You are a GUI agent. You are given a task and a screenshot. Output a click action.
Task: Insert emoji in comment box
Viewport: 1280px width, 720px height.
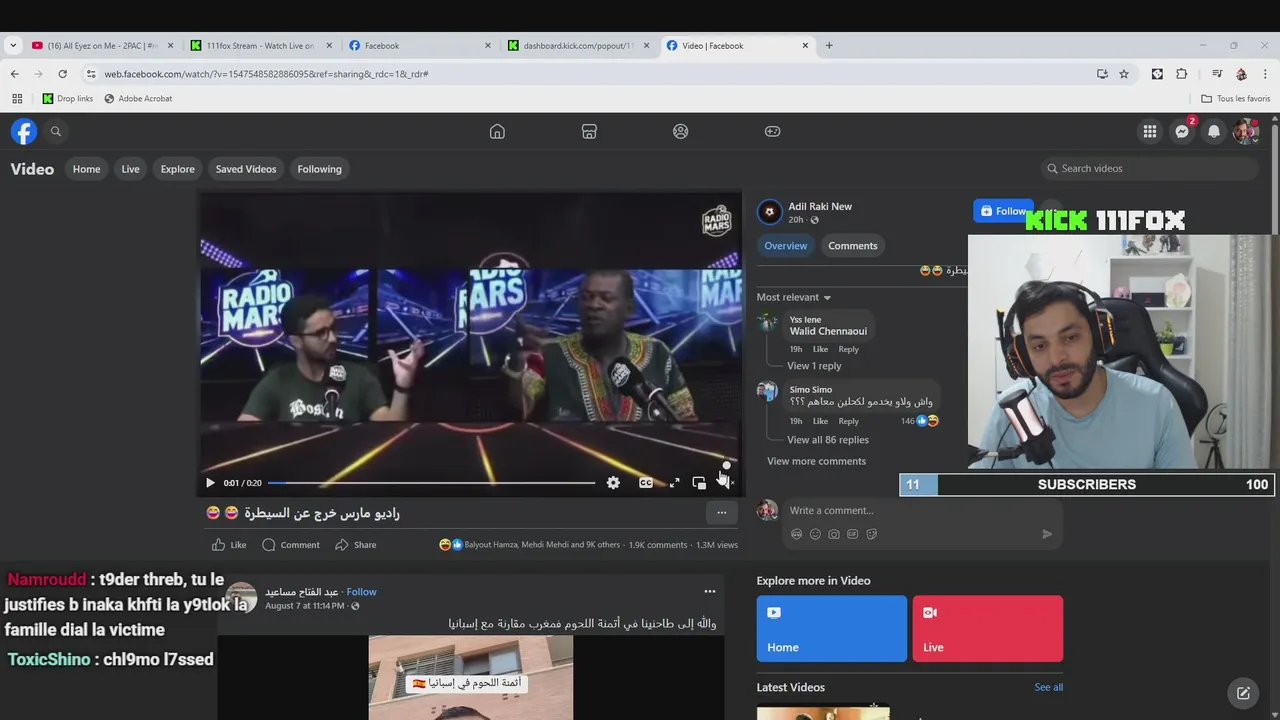click(x=815, y=534)
